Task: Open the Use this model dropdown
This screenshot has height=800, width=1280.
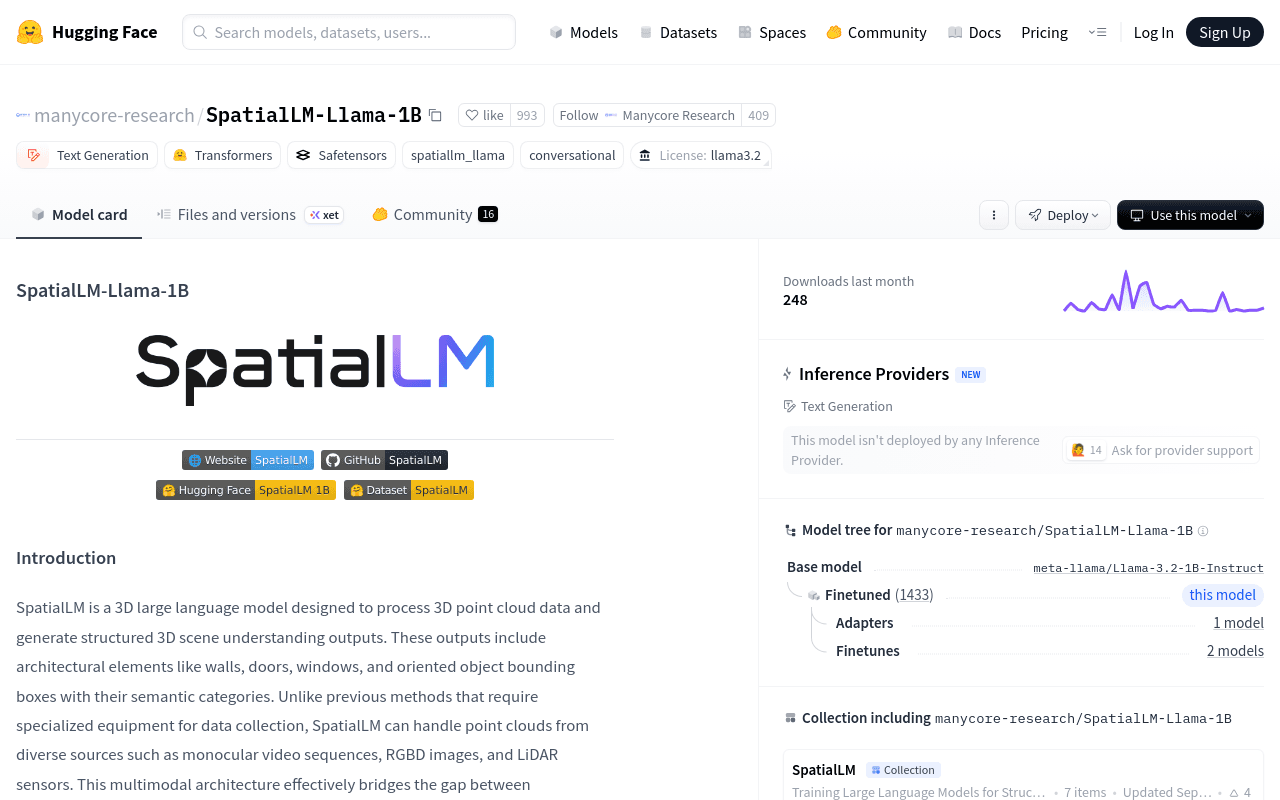Action: click(1190, 215)
